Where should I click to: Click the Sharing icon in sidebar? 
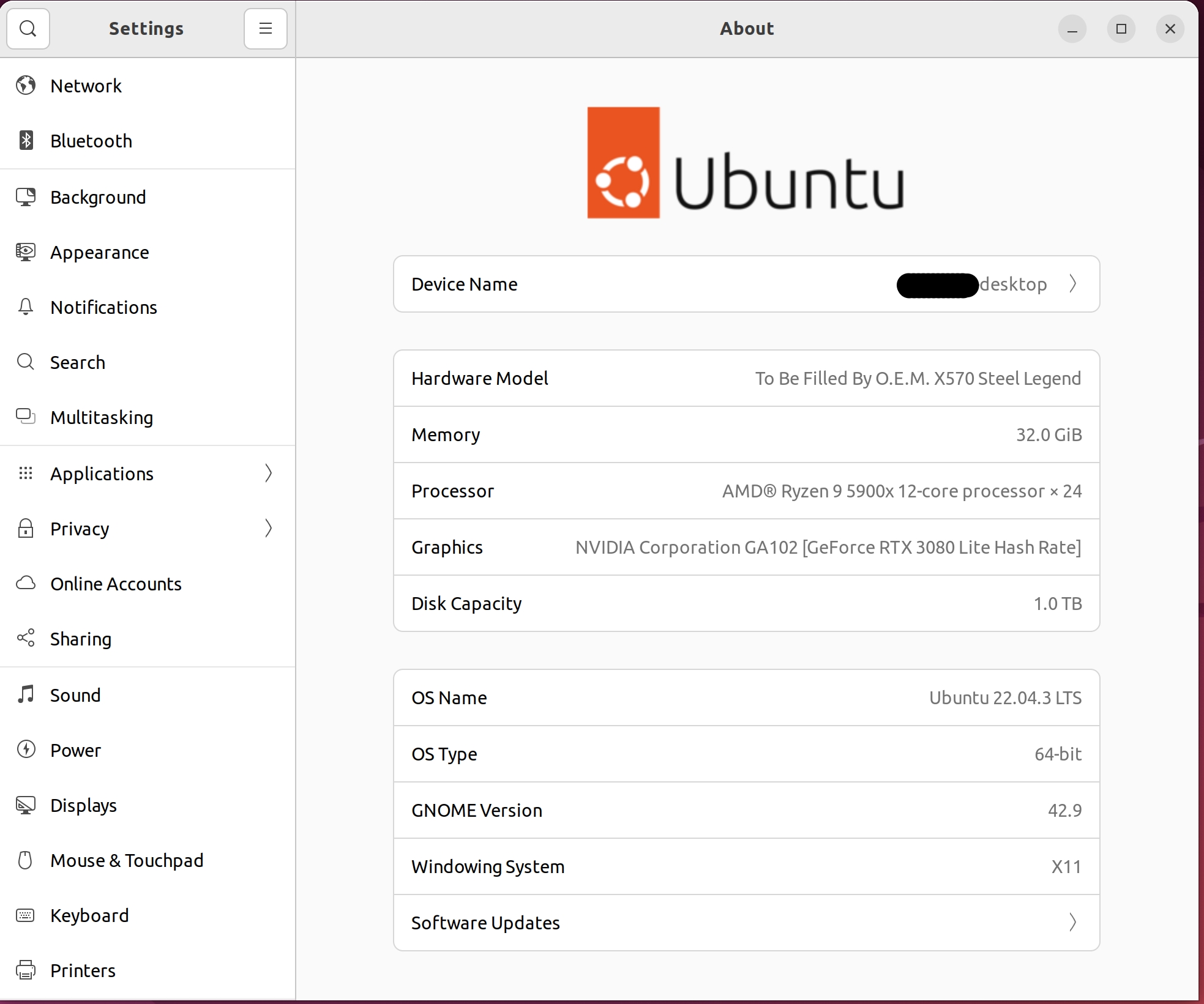(x=26, y=638)
